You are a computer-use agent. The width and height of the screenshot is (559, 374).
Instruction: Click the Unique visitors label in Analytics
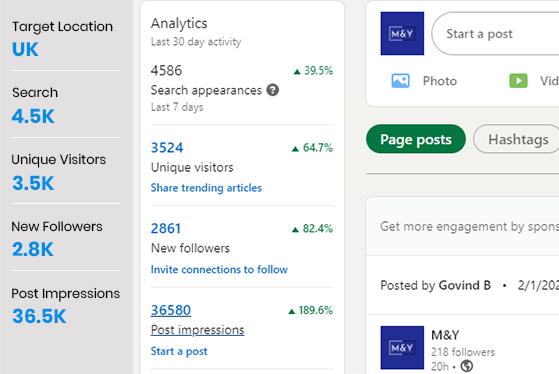point(192,167)
